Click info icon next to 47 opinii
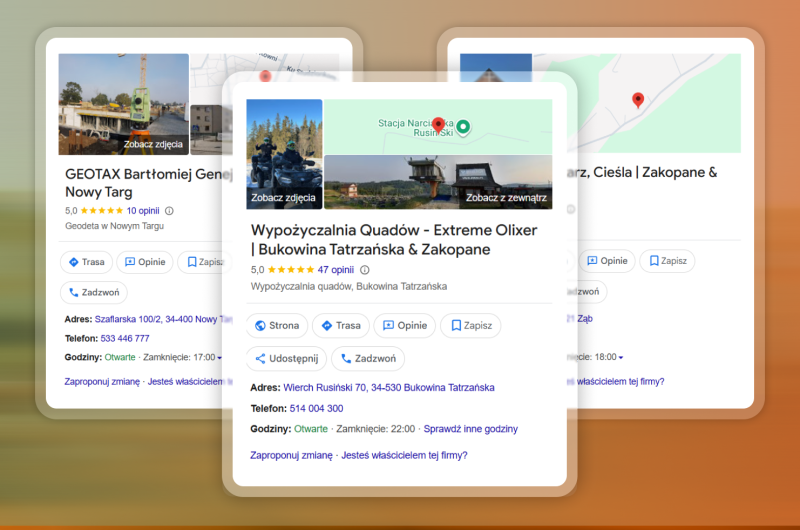The width and height of the screenshot is (800, 530). pyautogui.click(x=365, y=270)
